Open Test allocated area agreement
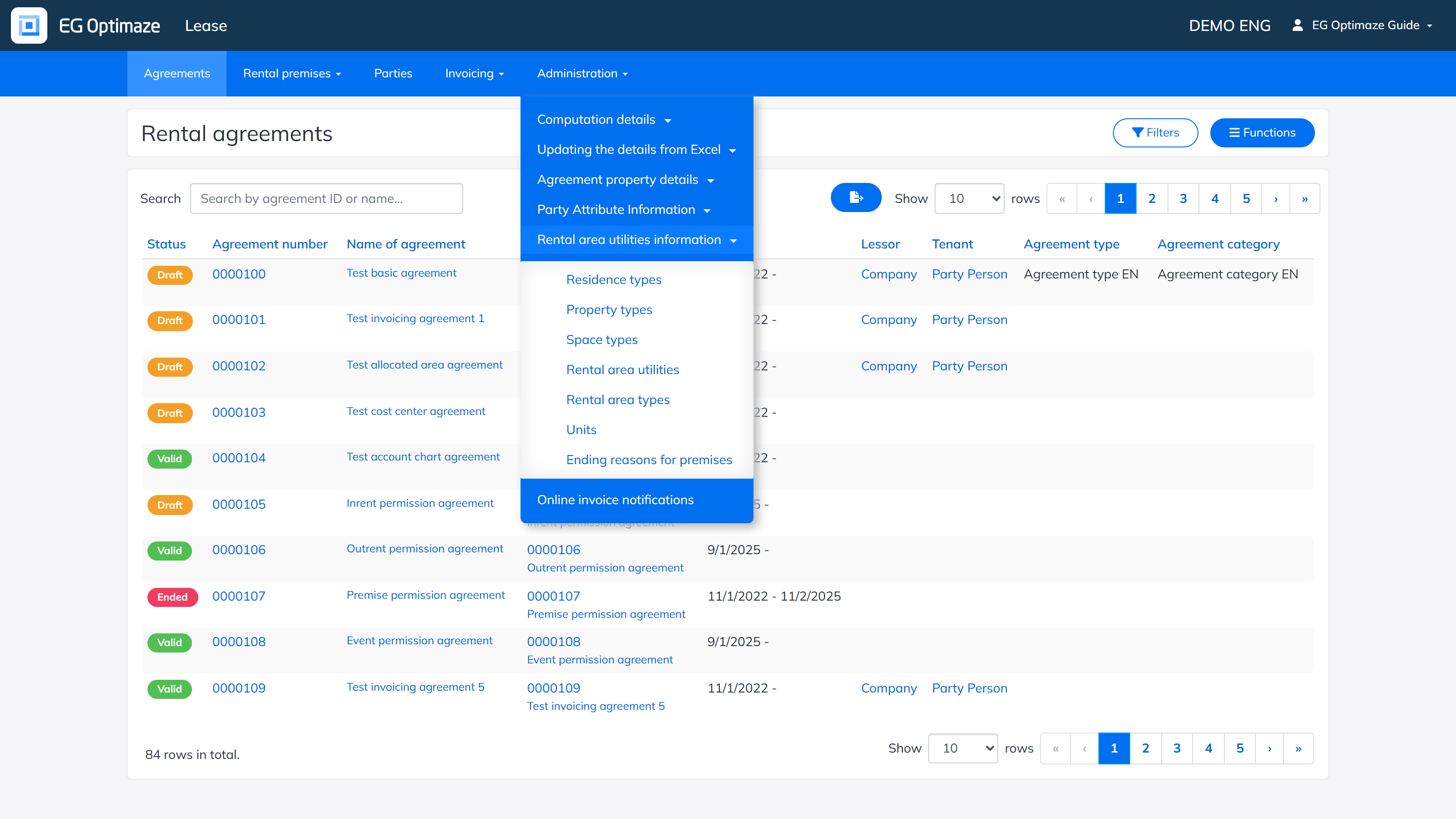Viewport: 1456px width, 819px height. [x=424, y=364]
